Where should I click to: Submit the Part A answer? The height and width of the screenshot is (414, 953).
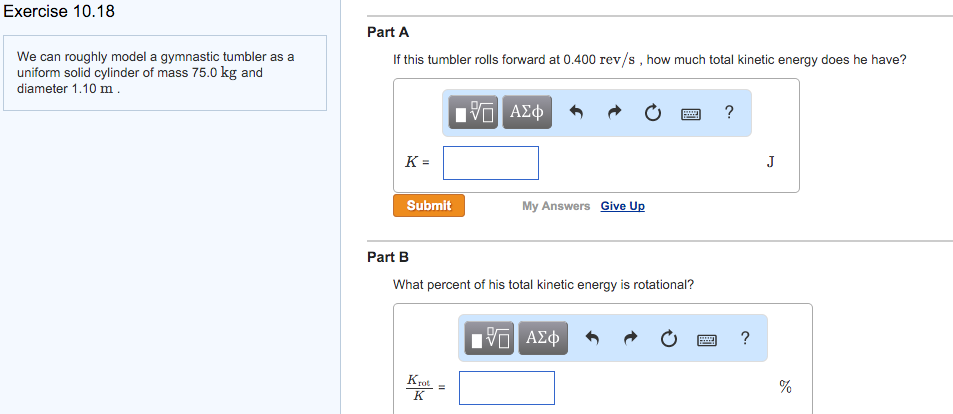429,206
